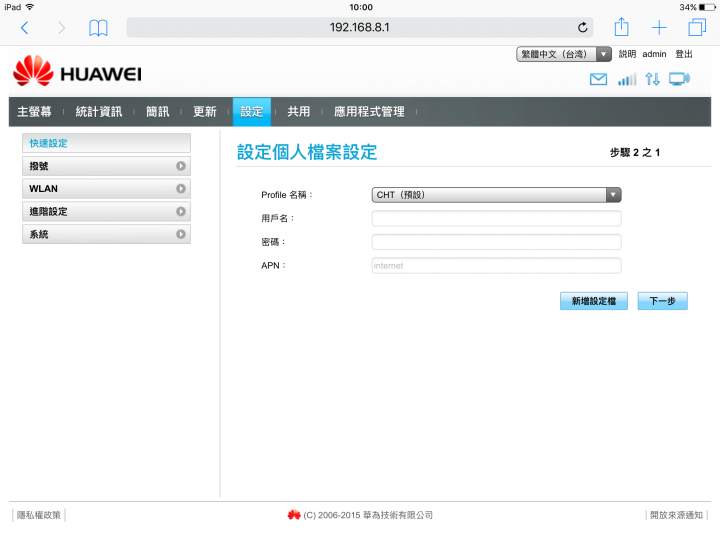This screenshot has width=720, height=540.
Task: Click the connected devices monitor icon
Action: click(679, 79)
